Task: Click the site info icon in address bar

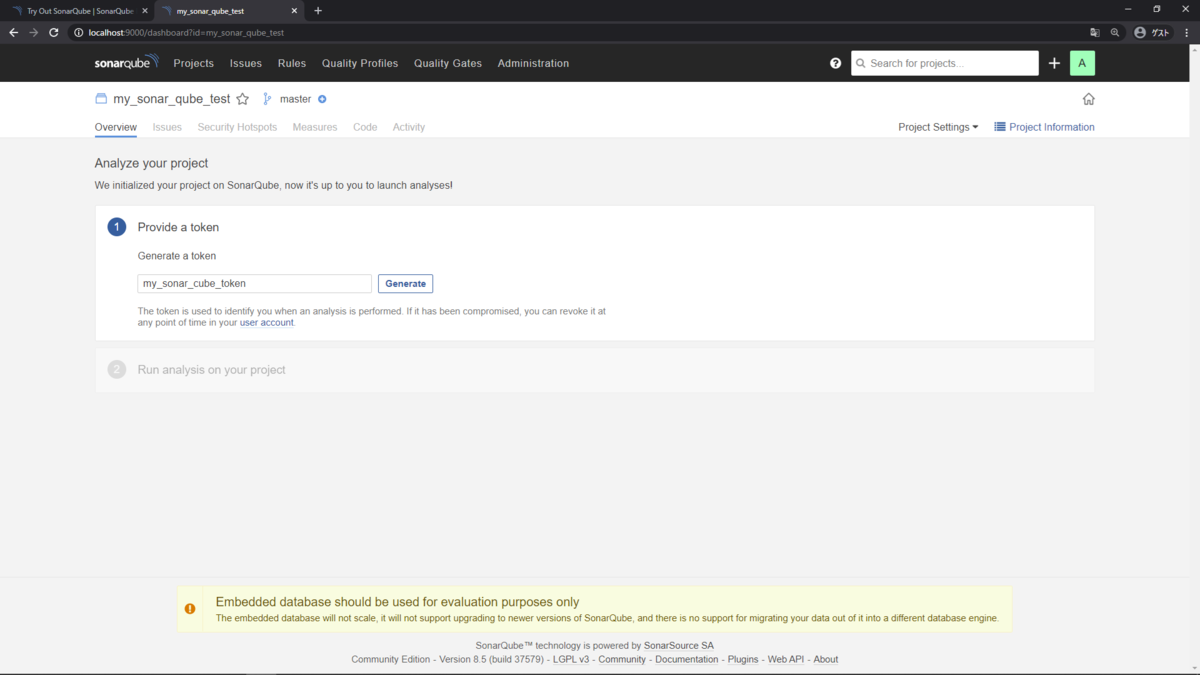Action: click(x=79, y=32)
